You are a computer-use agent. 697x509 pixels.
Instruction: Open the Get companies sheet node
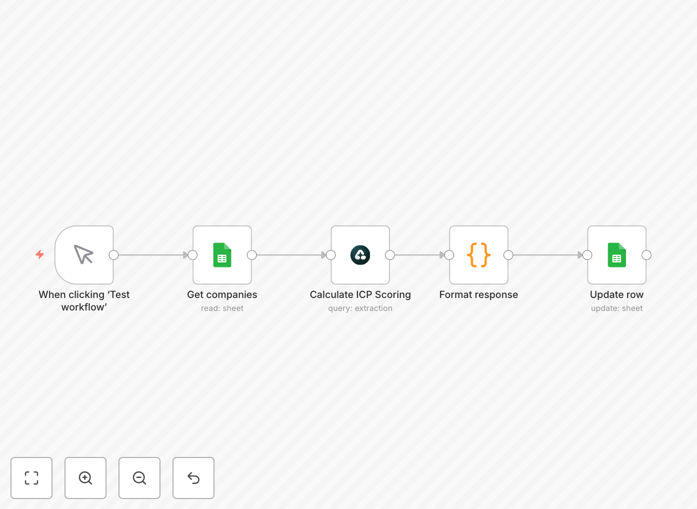[x=222, y=255]
